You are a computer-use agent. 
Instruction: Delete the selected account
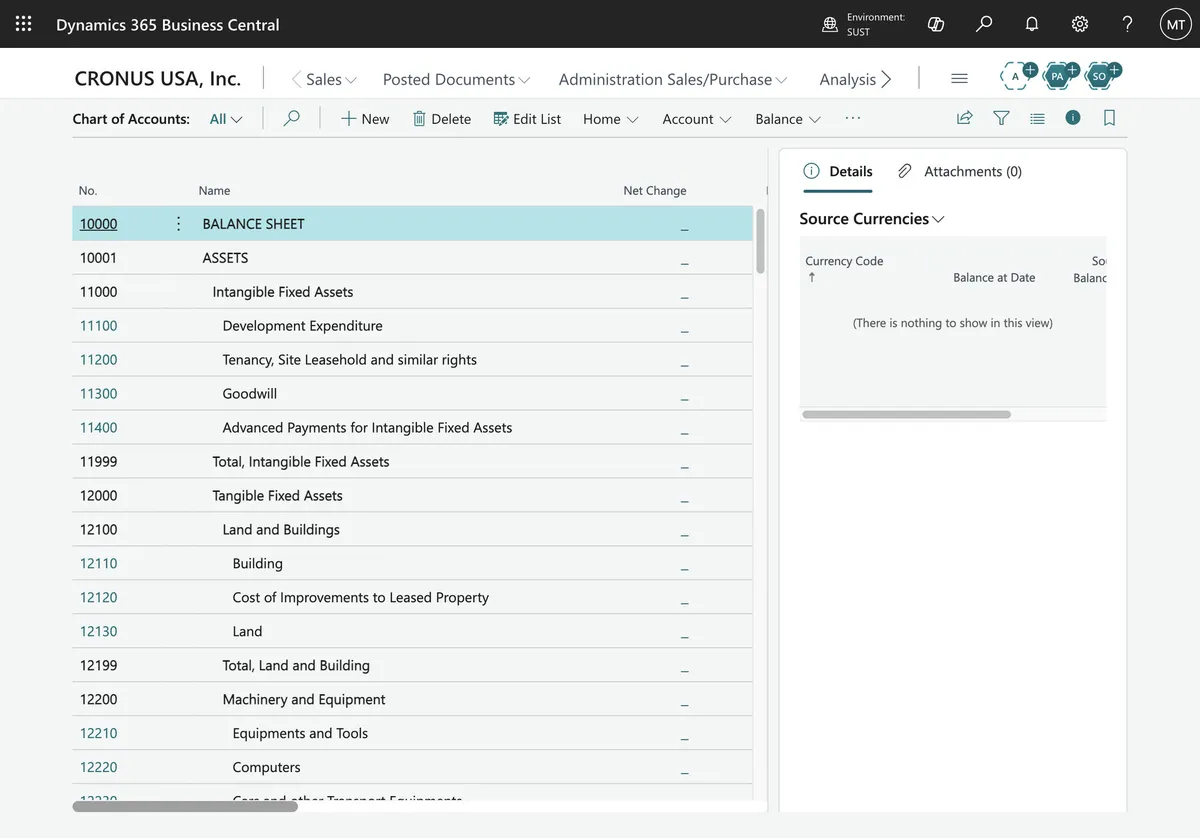(x=441, y=118)
